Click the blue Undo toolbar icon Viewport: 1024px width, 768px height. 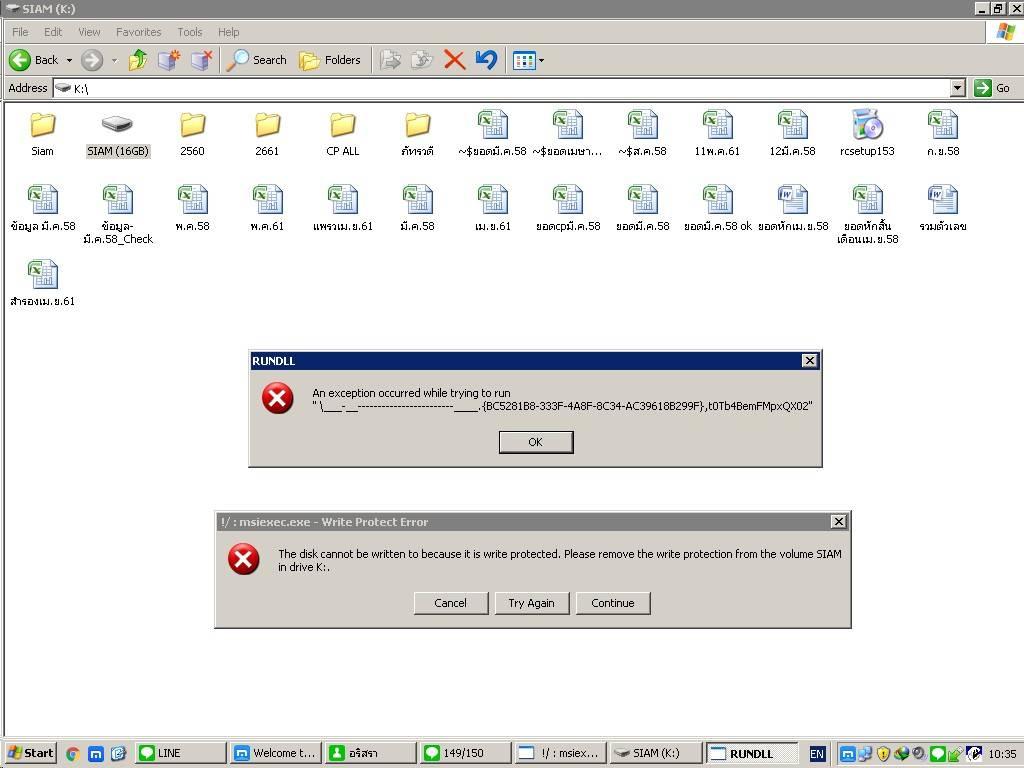(487, 60)
